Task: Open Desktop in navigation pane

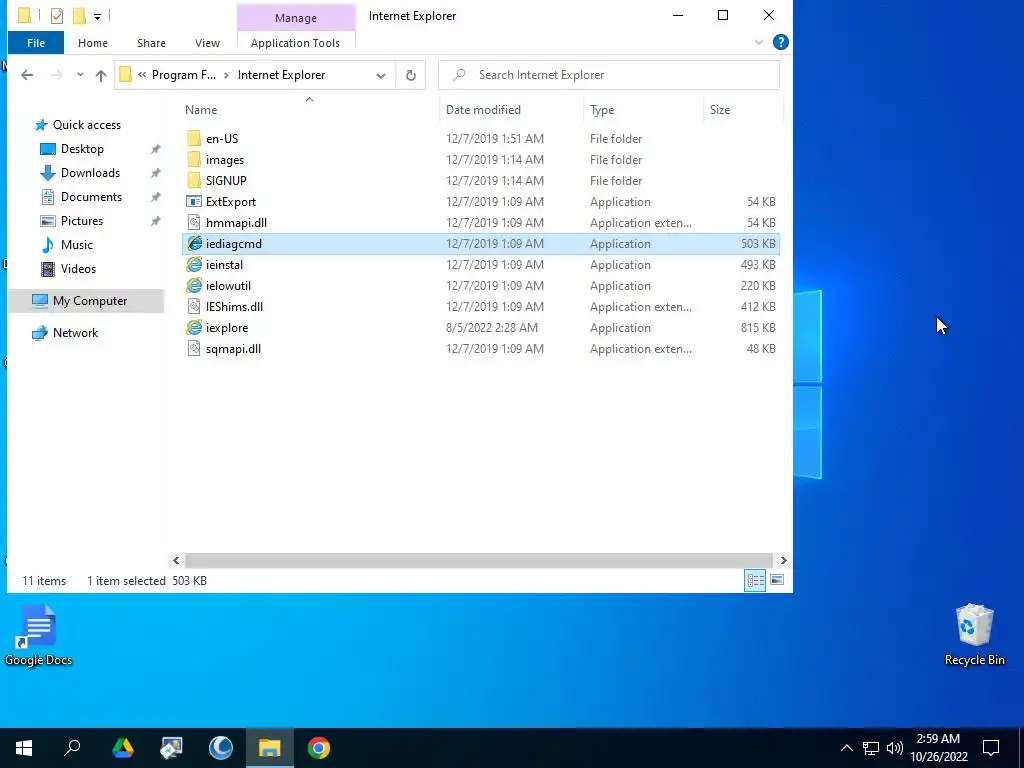Action: tap(82, 149)
